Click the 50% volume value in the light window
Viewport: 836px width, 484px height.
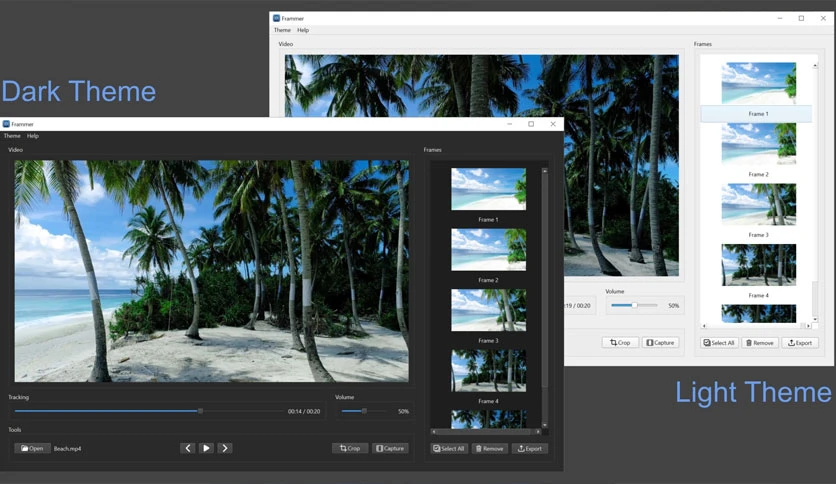(x=674, y=306)
